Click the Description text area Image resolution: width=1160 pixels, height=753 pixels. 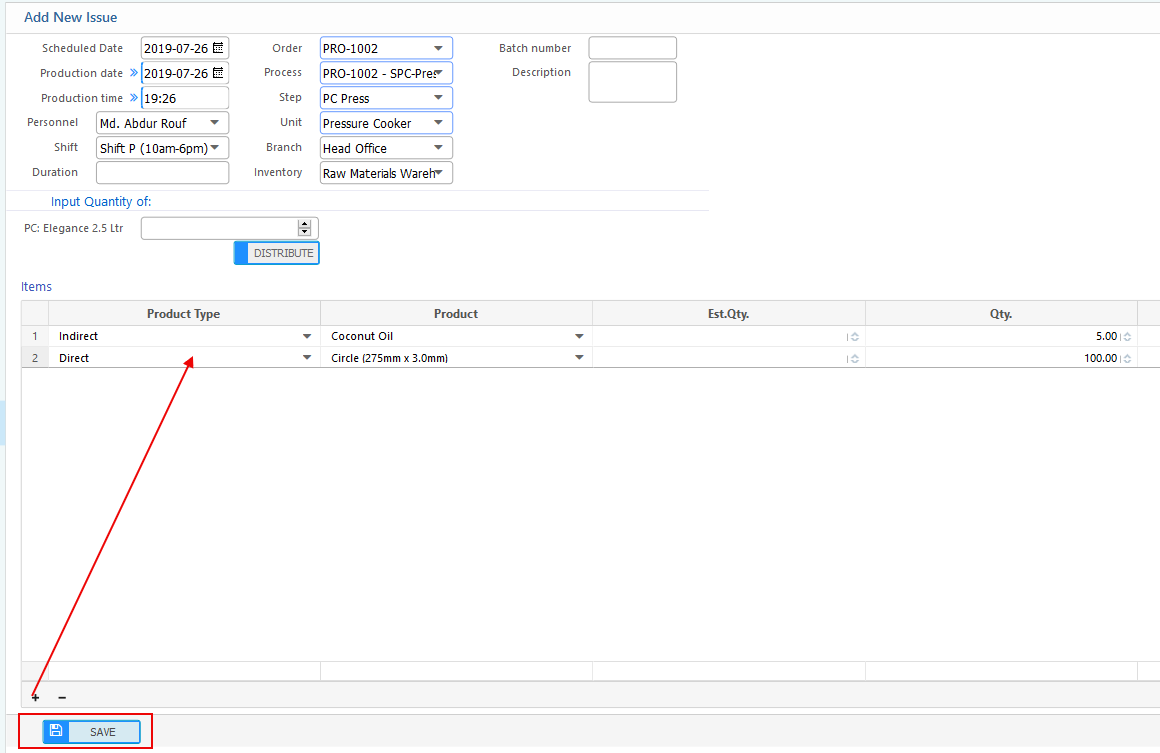632,82
